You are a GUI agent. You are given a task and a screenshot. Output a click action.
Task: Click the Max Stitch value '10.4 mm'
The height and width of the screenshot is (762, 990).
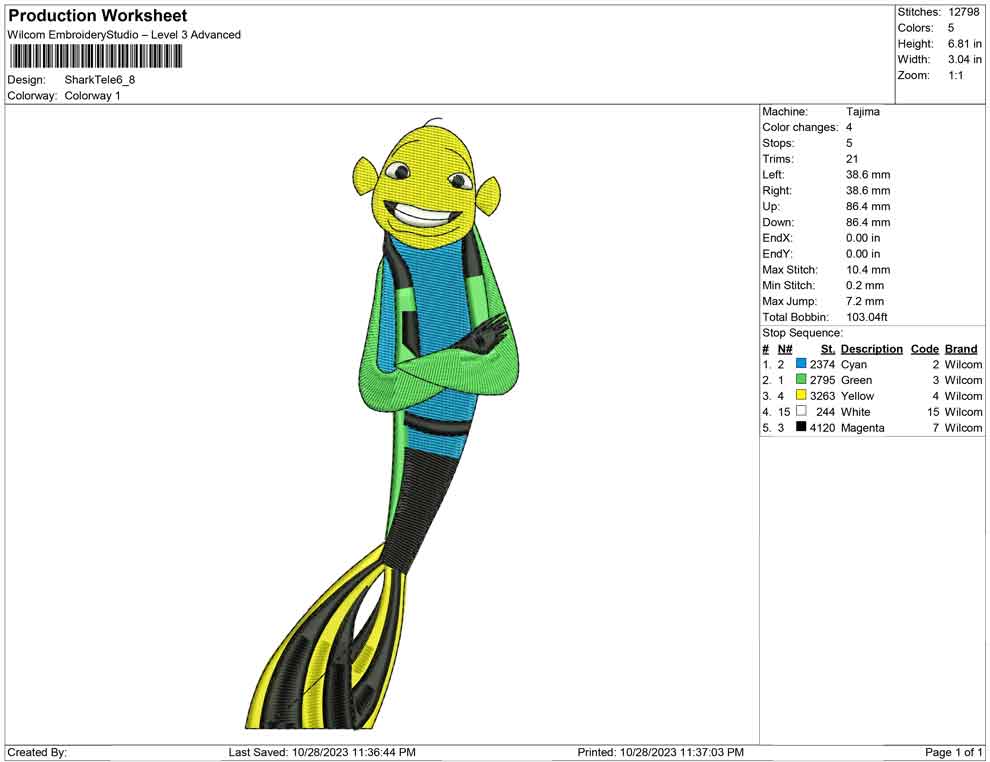coord(868,270)
